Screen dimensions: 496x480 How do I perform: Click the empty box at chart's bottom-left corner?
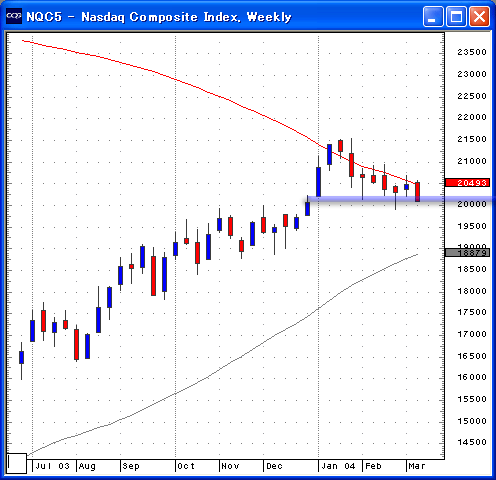(x=17, y=463)
